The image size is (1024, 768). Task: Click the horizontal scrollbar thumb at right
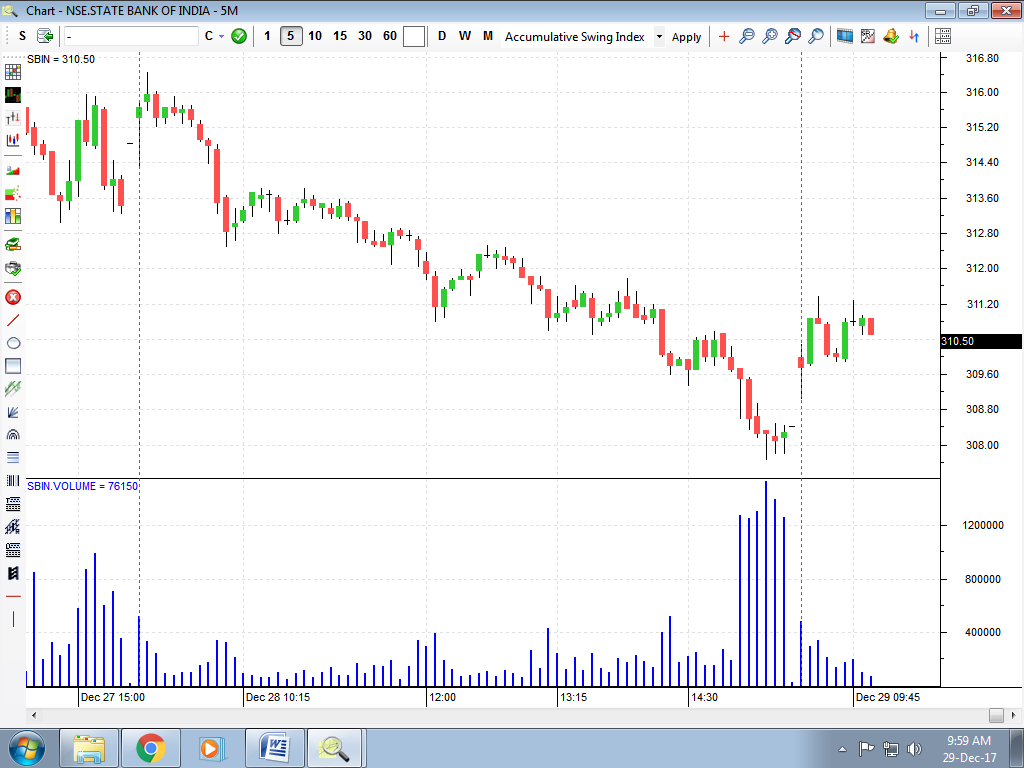point(996,715)
